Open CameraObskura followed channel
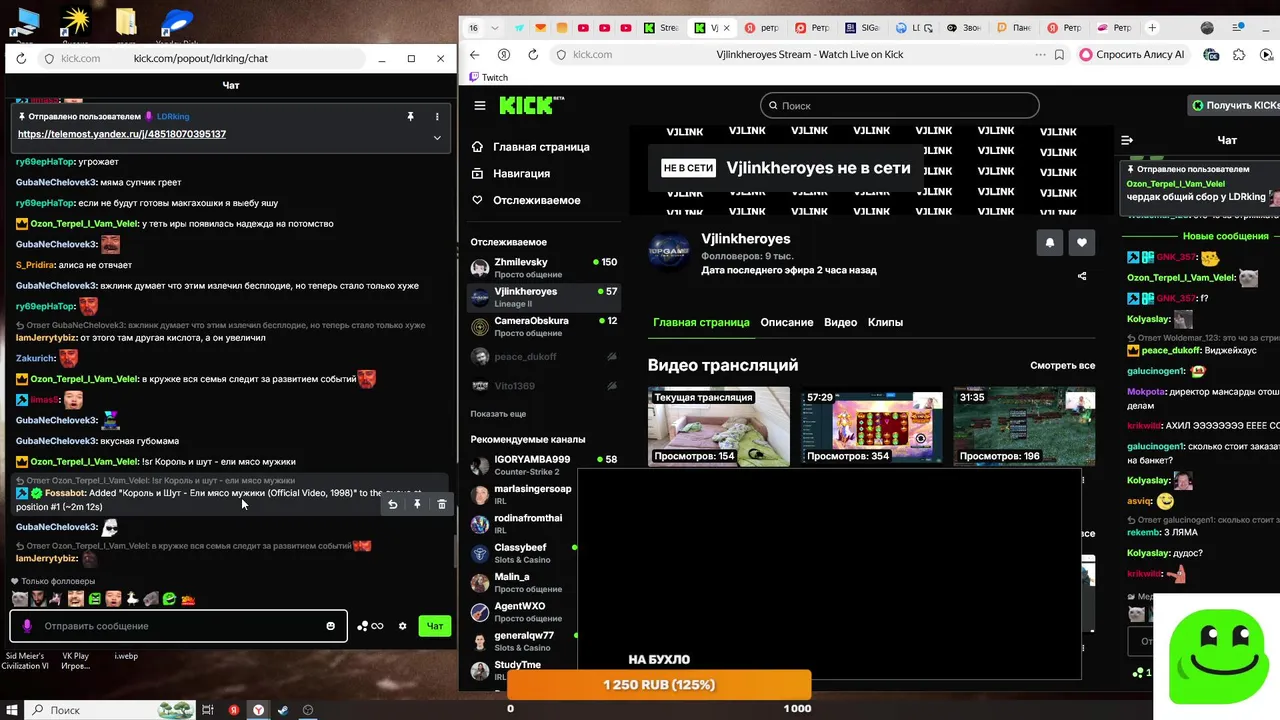The height and width of the screenshot is (720, 1280). click(x=544, y=327)
